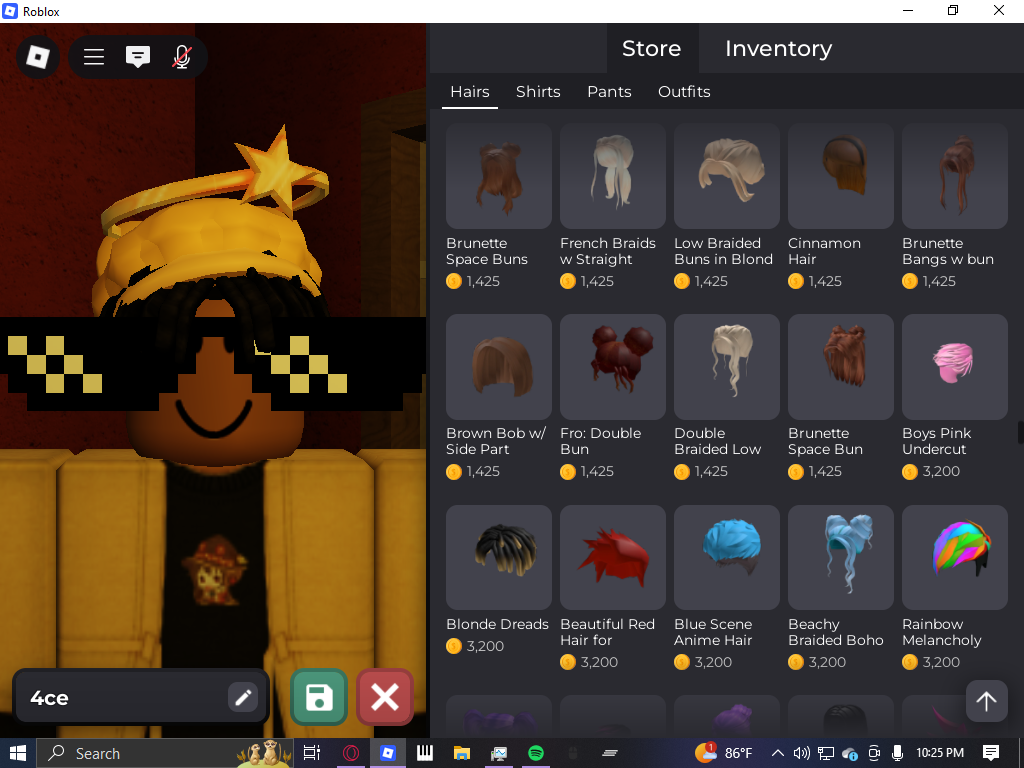Click the outfit name field showing 4ce
The height and width of the screenshot is (768, 1024).
point(140,697)
